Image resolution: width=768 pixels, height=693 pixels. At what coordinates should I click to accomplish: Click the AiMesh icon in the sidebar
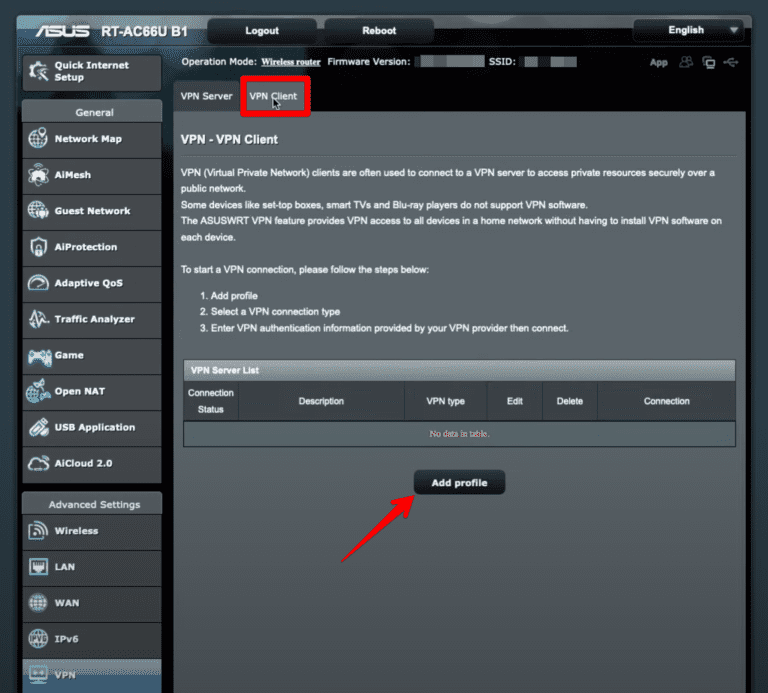[x=38, y=175]
